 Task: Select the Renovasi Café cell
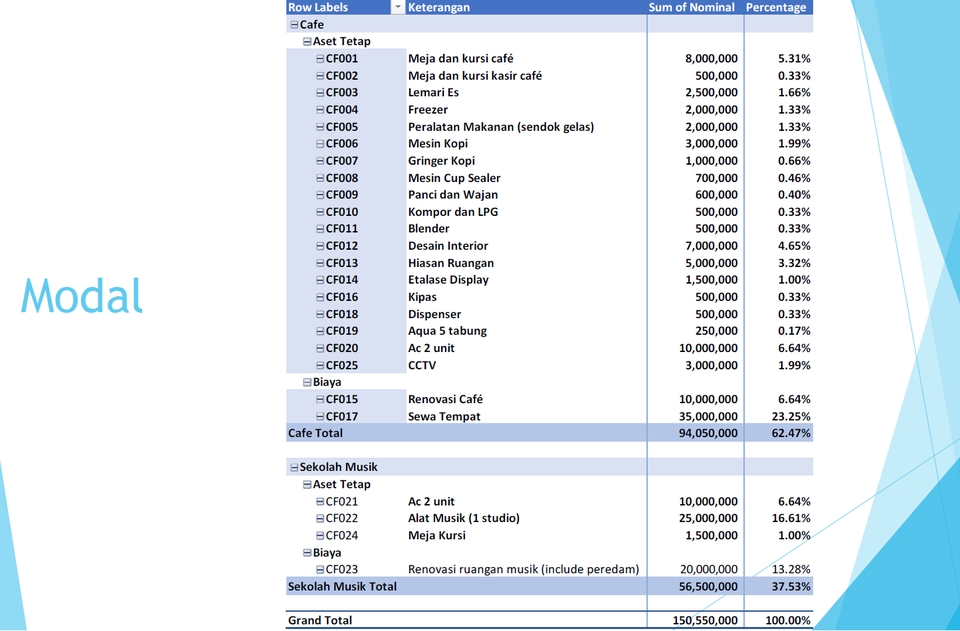click(445, 399)
